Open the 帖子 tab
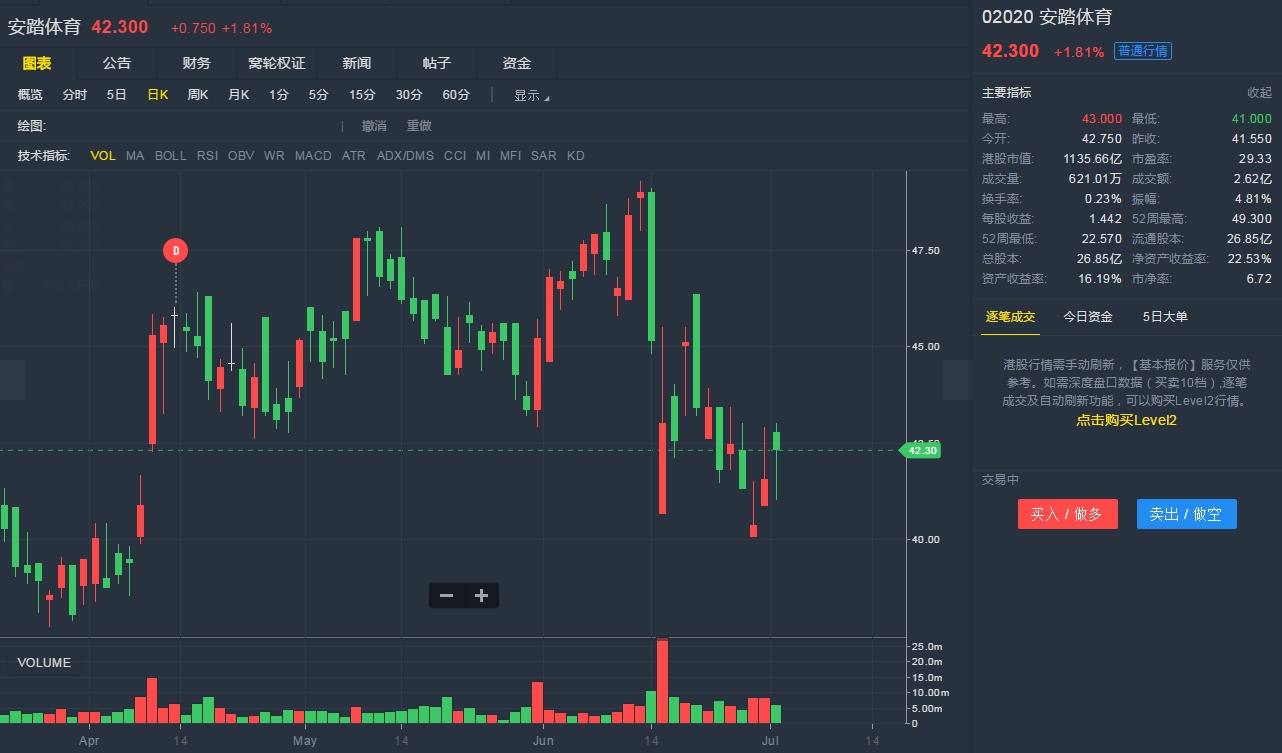Viewport: 1282px width, 753px height. coord(437,63)
